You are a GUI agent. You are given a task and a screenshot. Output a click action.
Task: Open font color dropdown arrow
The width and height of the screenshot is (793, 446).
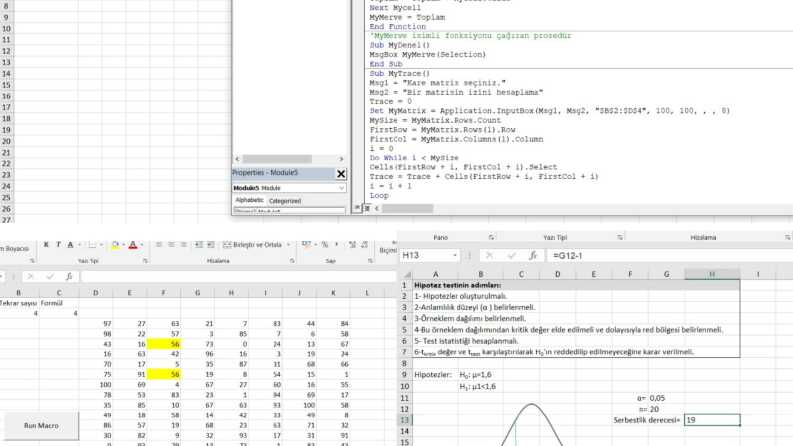[x=142, y=245]
